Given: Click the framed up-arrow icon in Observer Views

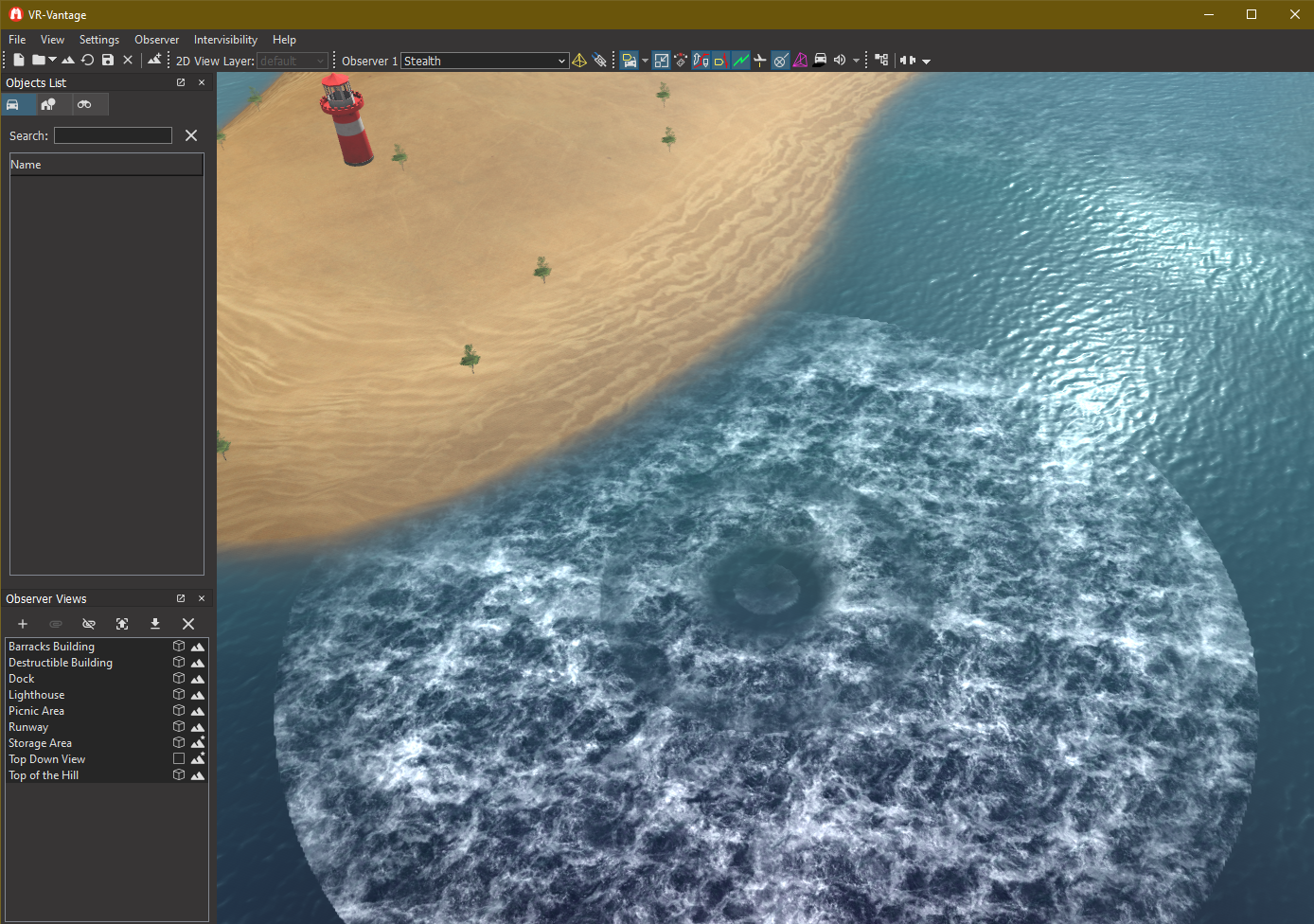Looking at the screenshot, I should (x=122, y=624).
